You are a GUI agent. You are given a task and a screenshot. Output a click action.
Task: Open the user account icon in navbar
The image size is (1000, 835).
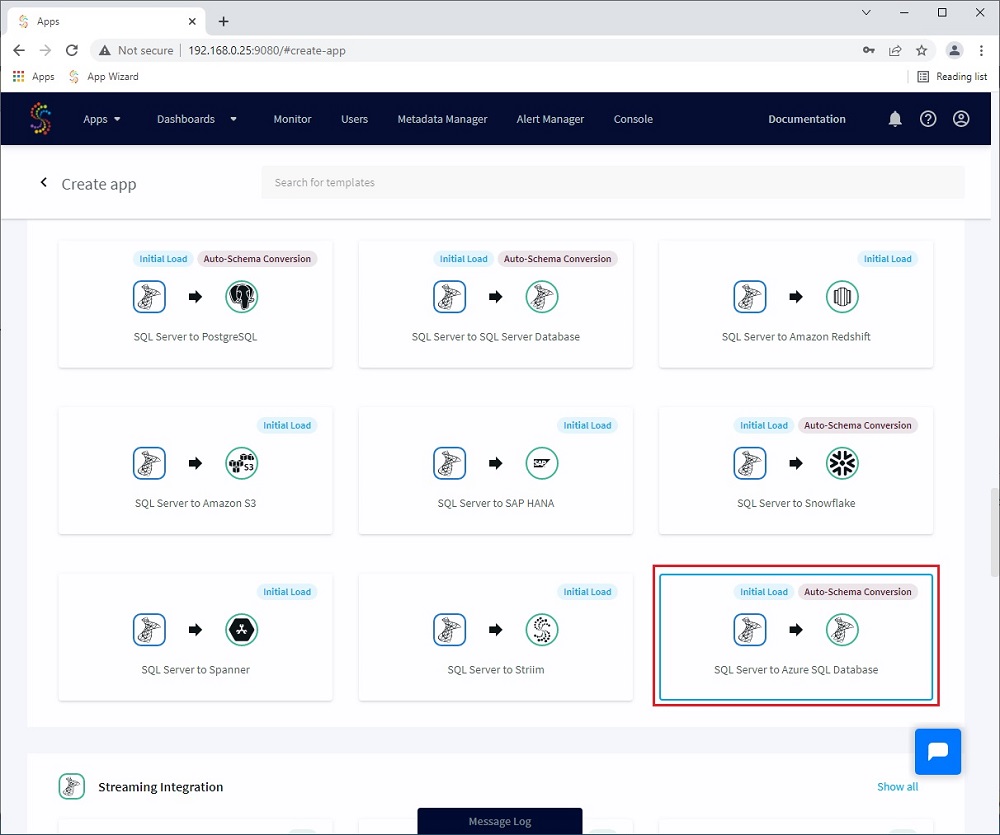[x=961, y=119]
